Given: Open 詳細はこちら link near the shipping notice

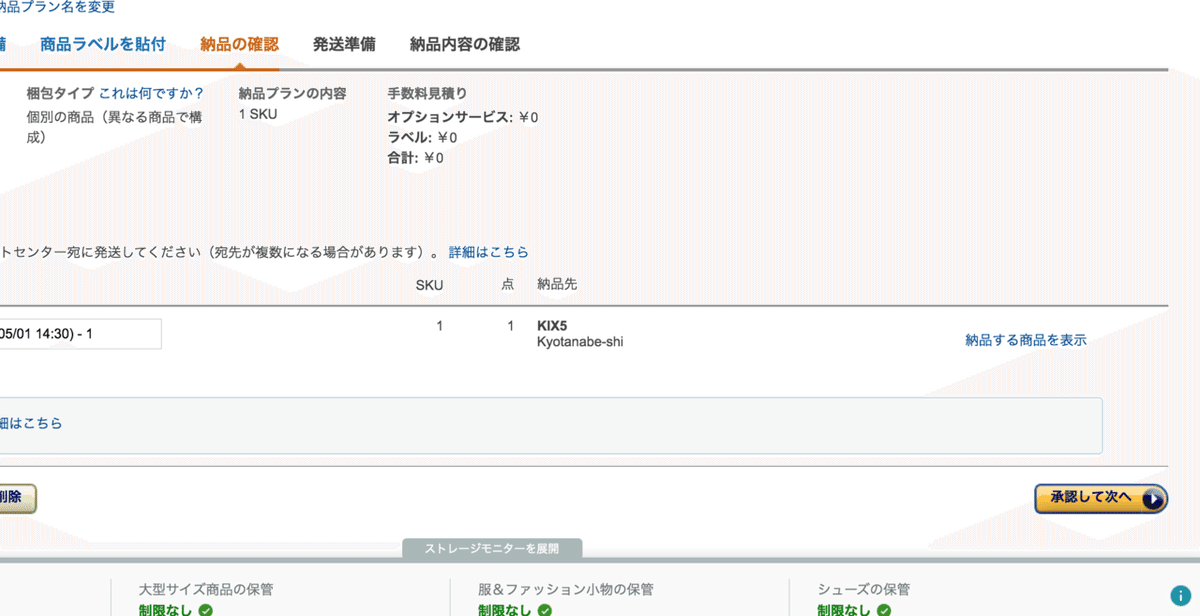Looking at the screenshot, I should (x=489, y=252).
